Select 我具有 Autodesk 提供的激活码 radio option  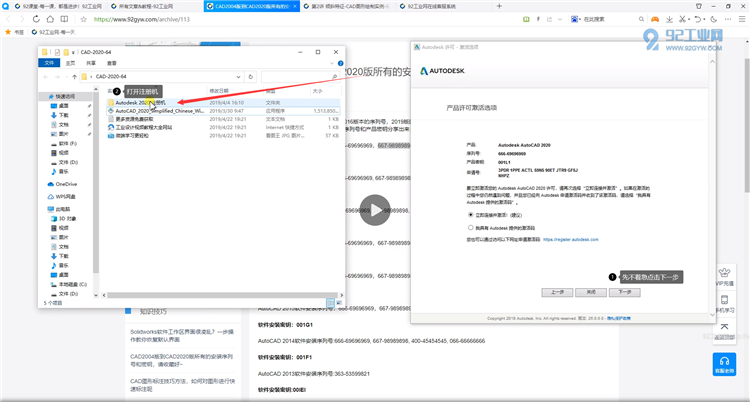click(x=471, y=228)
